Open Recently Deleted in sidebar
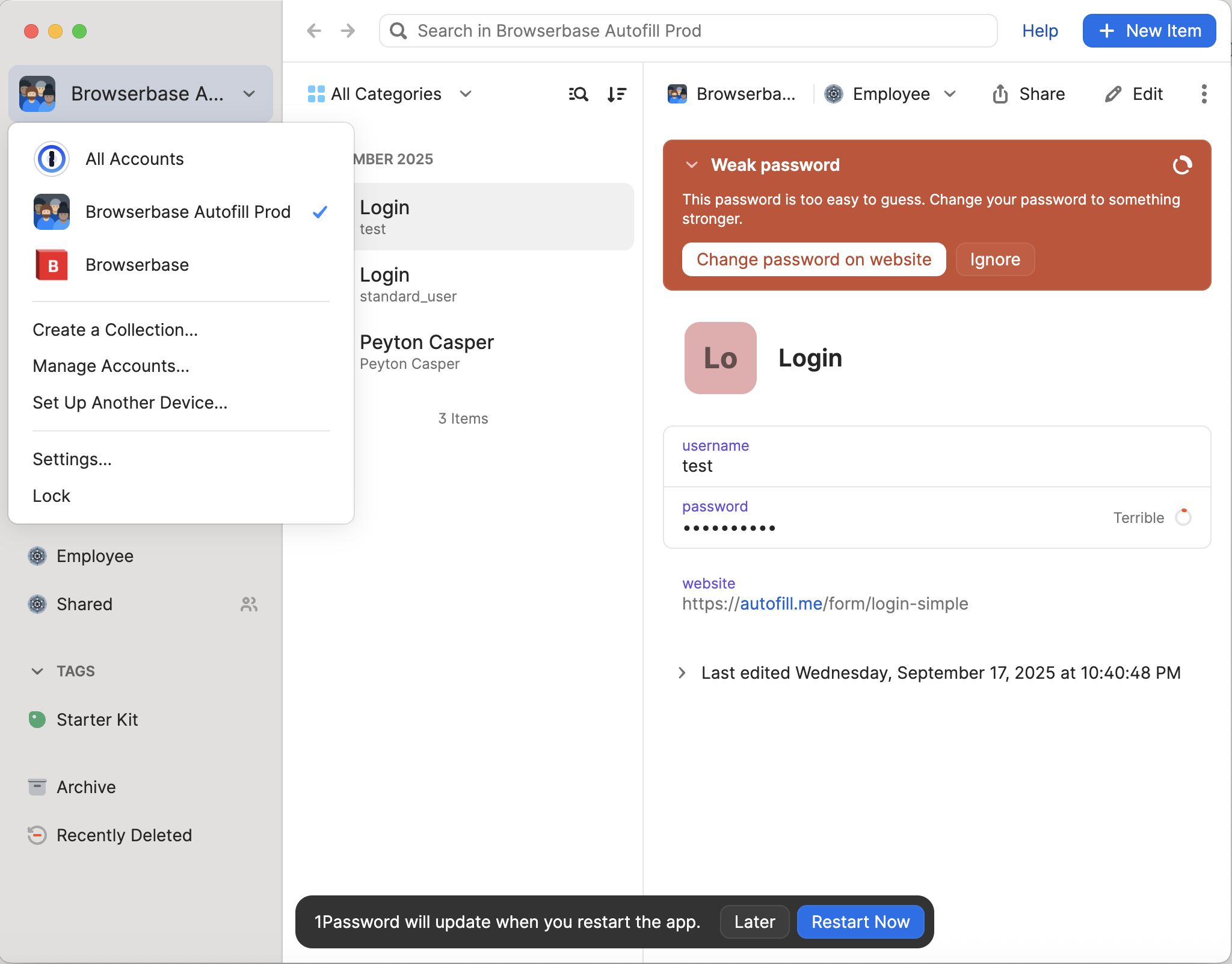Screen dimensions: 1232x964 (124, 835)
